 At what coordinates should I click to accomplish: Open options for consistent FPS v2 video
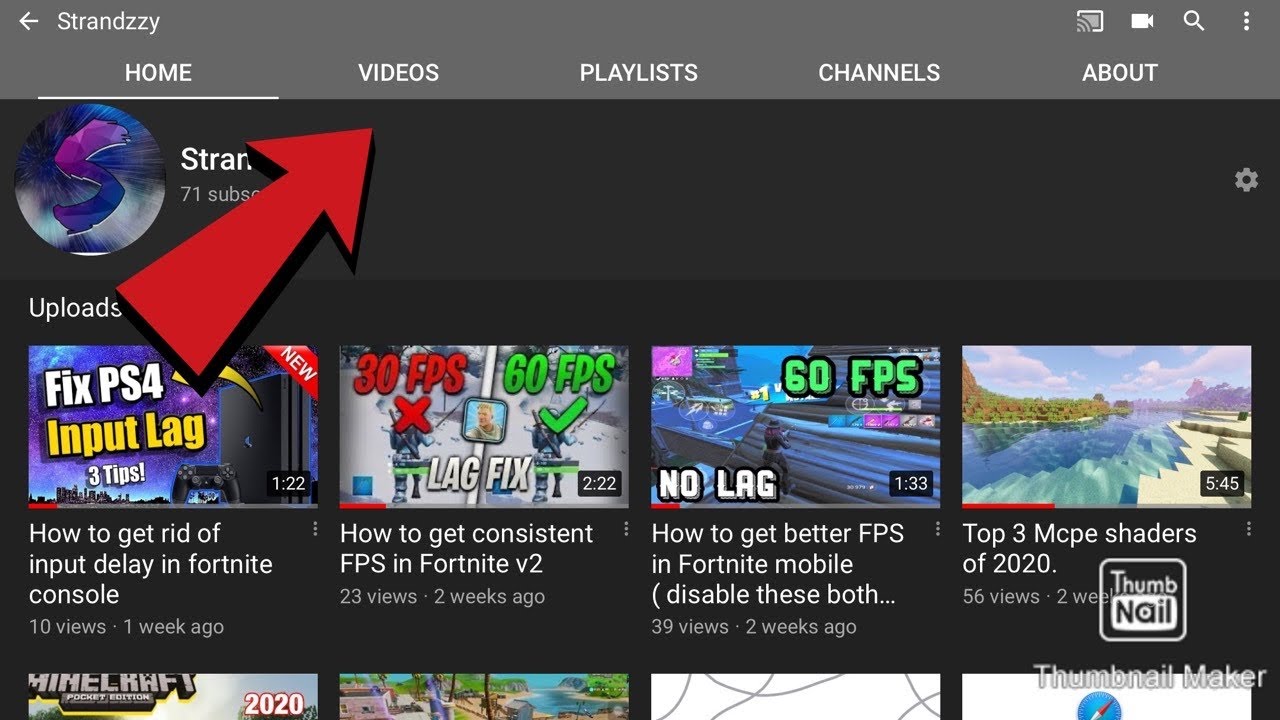tap(626, 528)
